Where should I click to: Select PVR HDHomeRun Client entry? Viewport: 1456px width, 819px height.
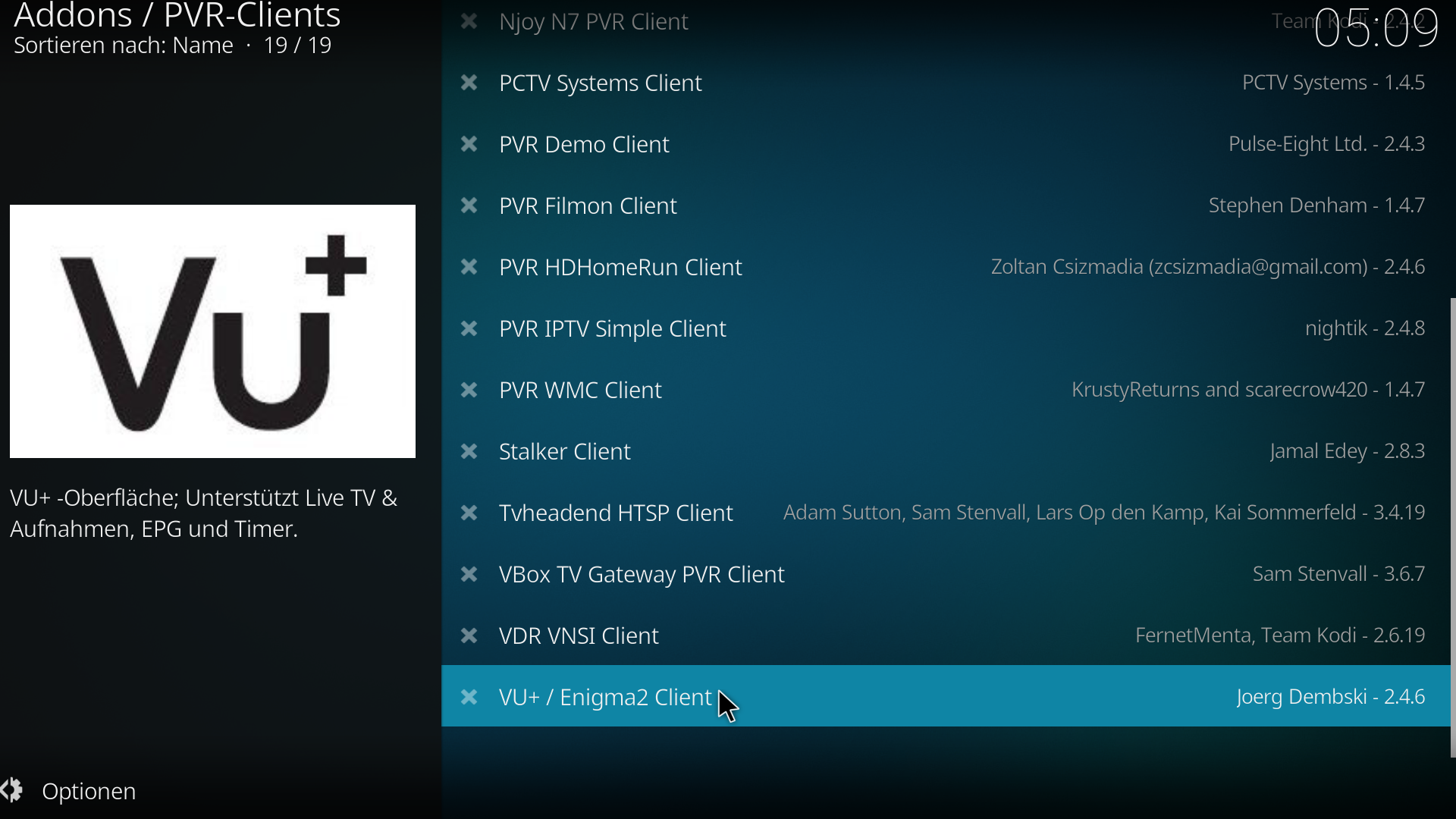(946, 267)
